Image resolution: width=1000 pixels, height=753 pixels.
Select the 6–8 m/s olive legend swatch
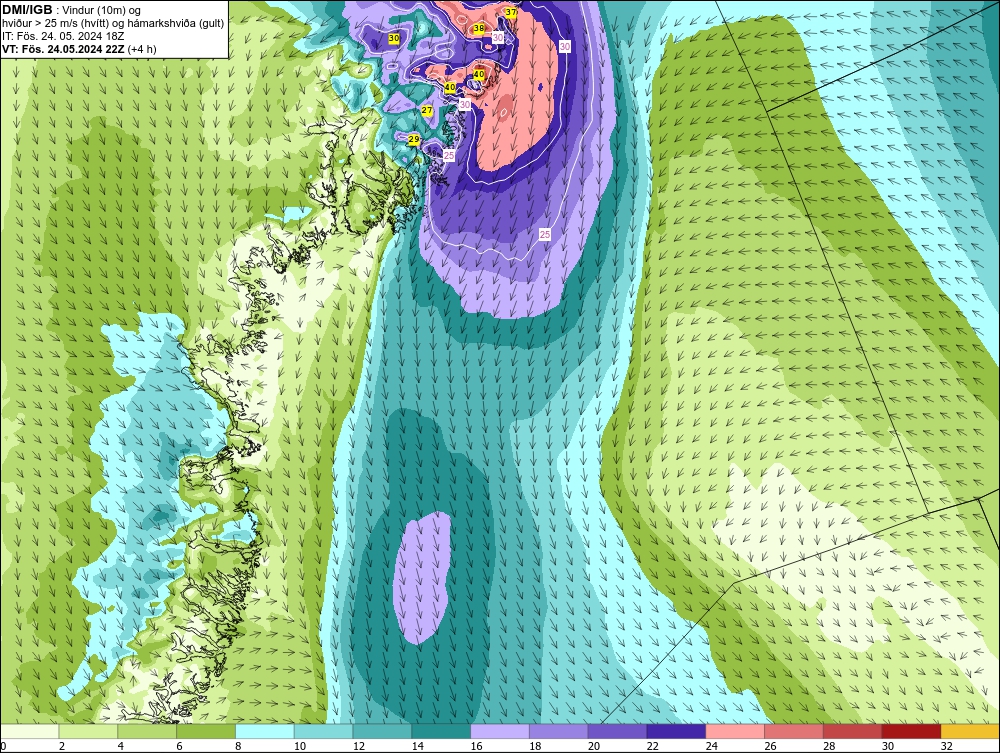206,731
